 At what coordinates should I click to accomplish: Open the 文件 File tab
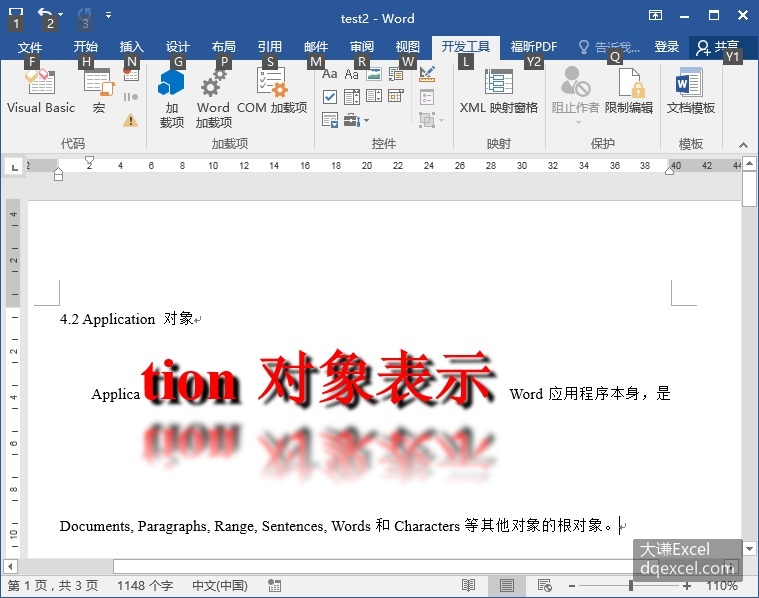[30, 47]
